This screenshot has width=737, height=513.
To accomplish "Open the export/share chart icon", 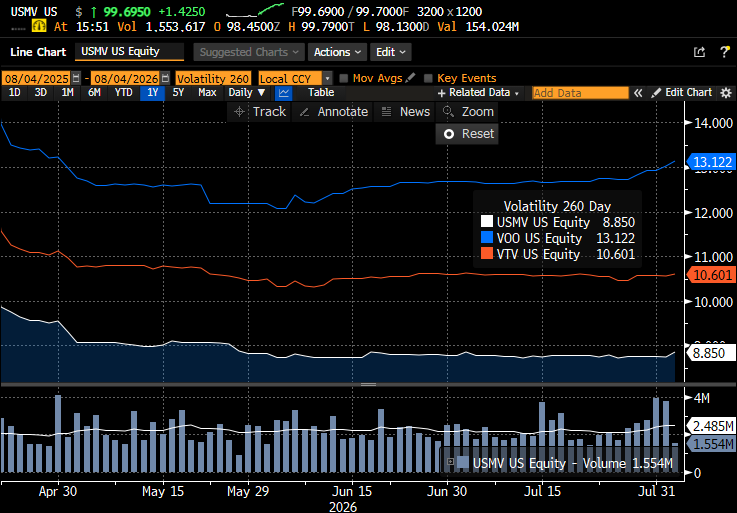I will tap(699, 52).
